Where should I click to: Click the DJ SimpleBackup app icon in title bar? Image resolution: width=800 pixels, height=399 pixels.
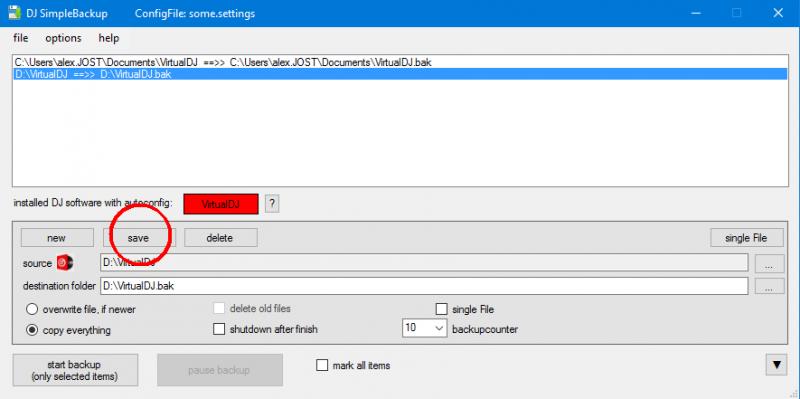14,13
